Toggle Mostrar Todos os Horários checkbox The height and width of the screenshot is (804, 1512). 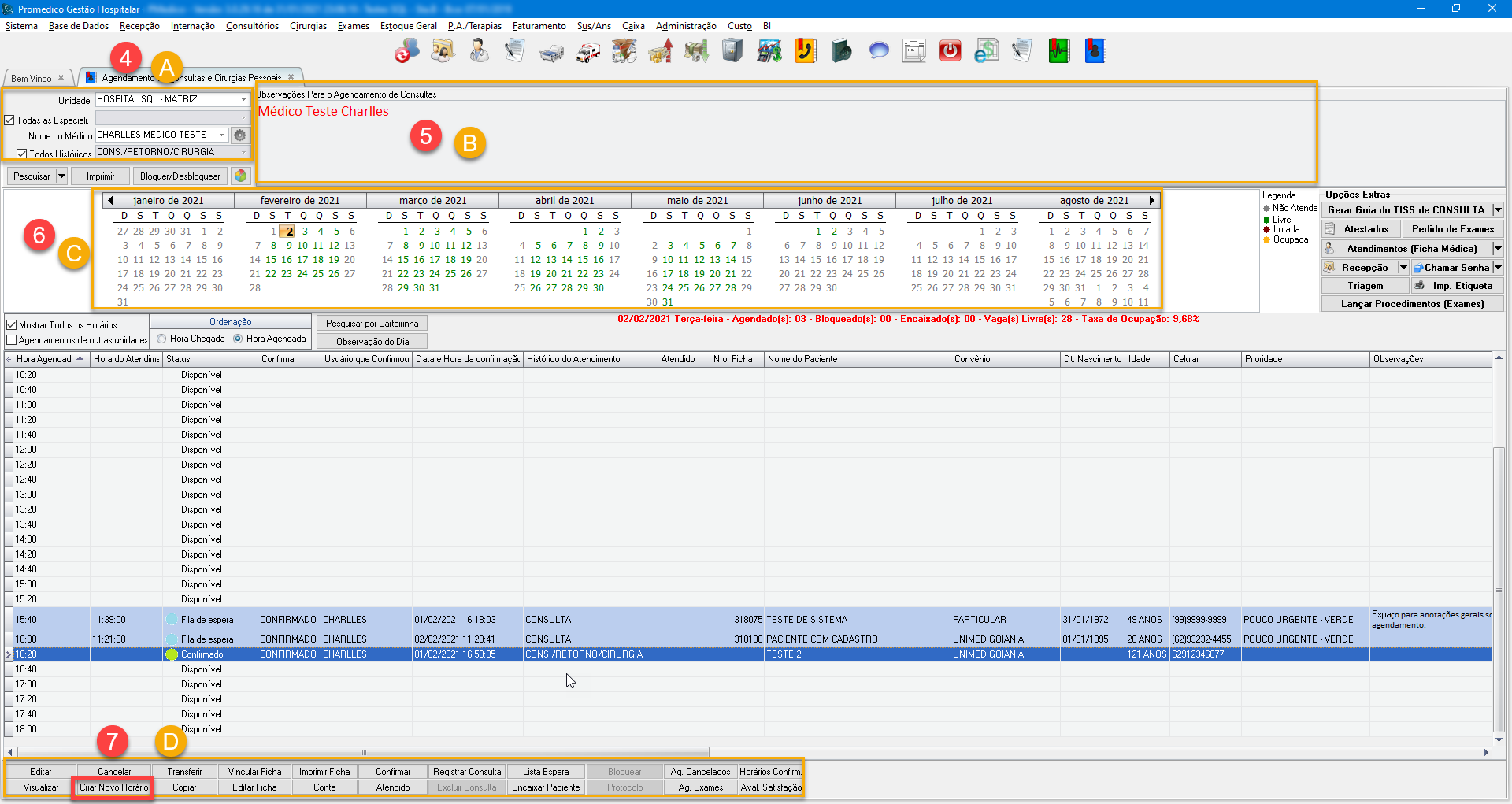12,325
